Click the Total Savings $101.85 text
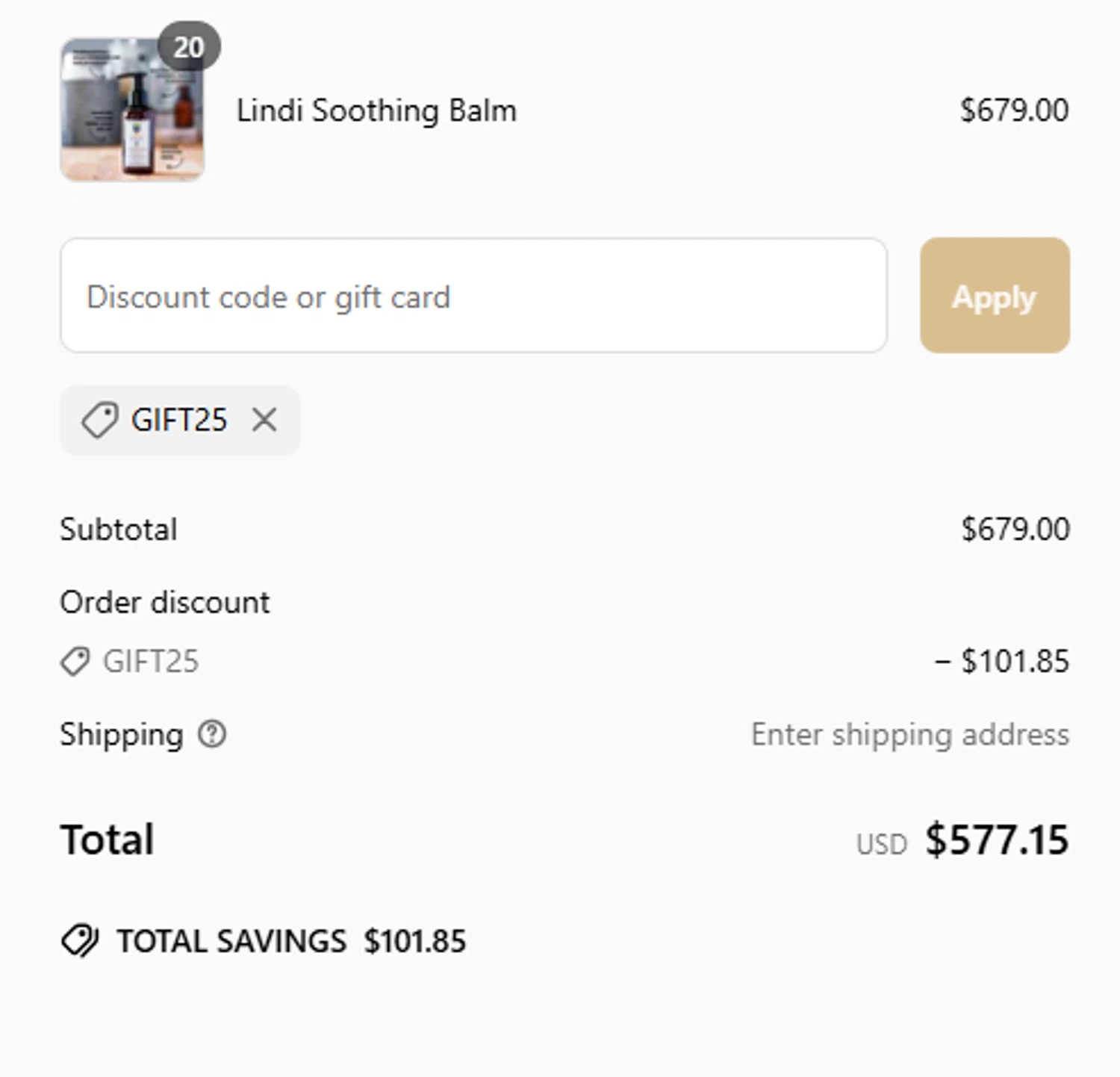 414,941
